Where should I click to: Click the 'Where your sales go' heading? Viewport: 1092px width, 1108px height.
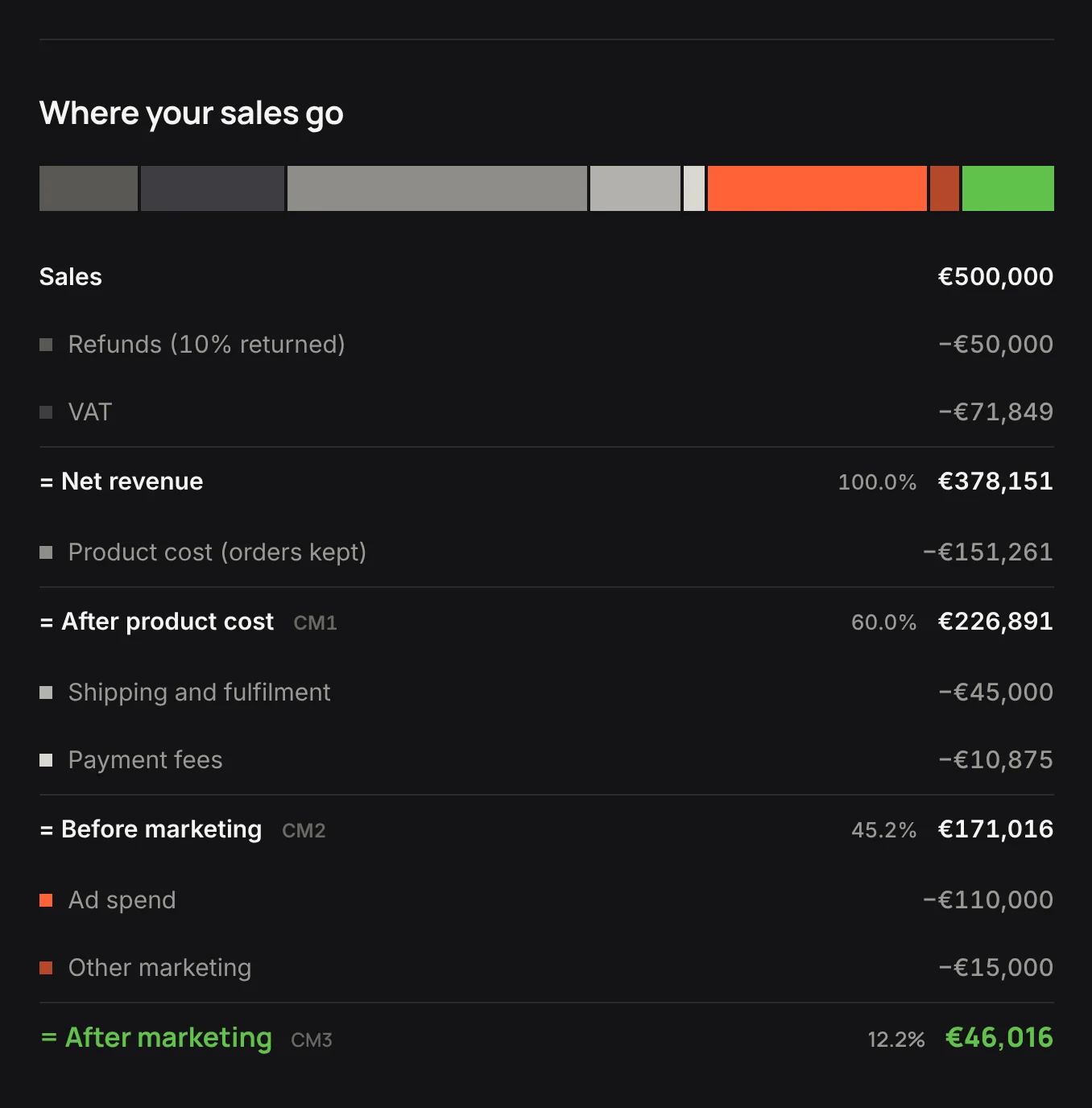192,114
